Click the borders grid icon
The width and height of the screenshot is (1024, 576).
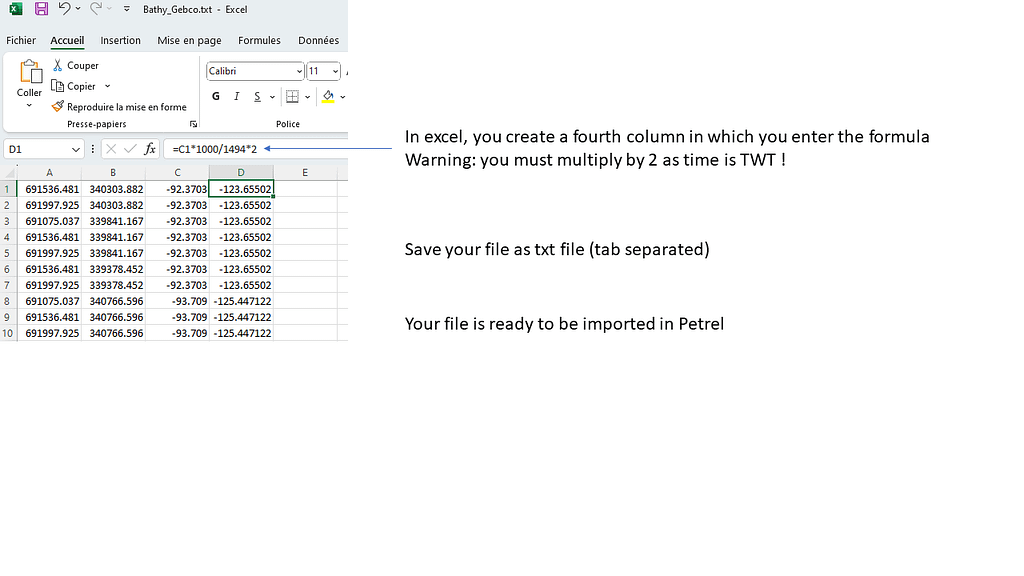292,97
